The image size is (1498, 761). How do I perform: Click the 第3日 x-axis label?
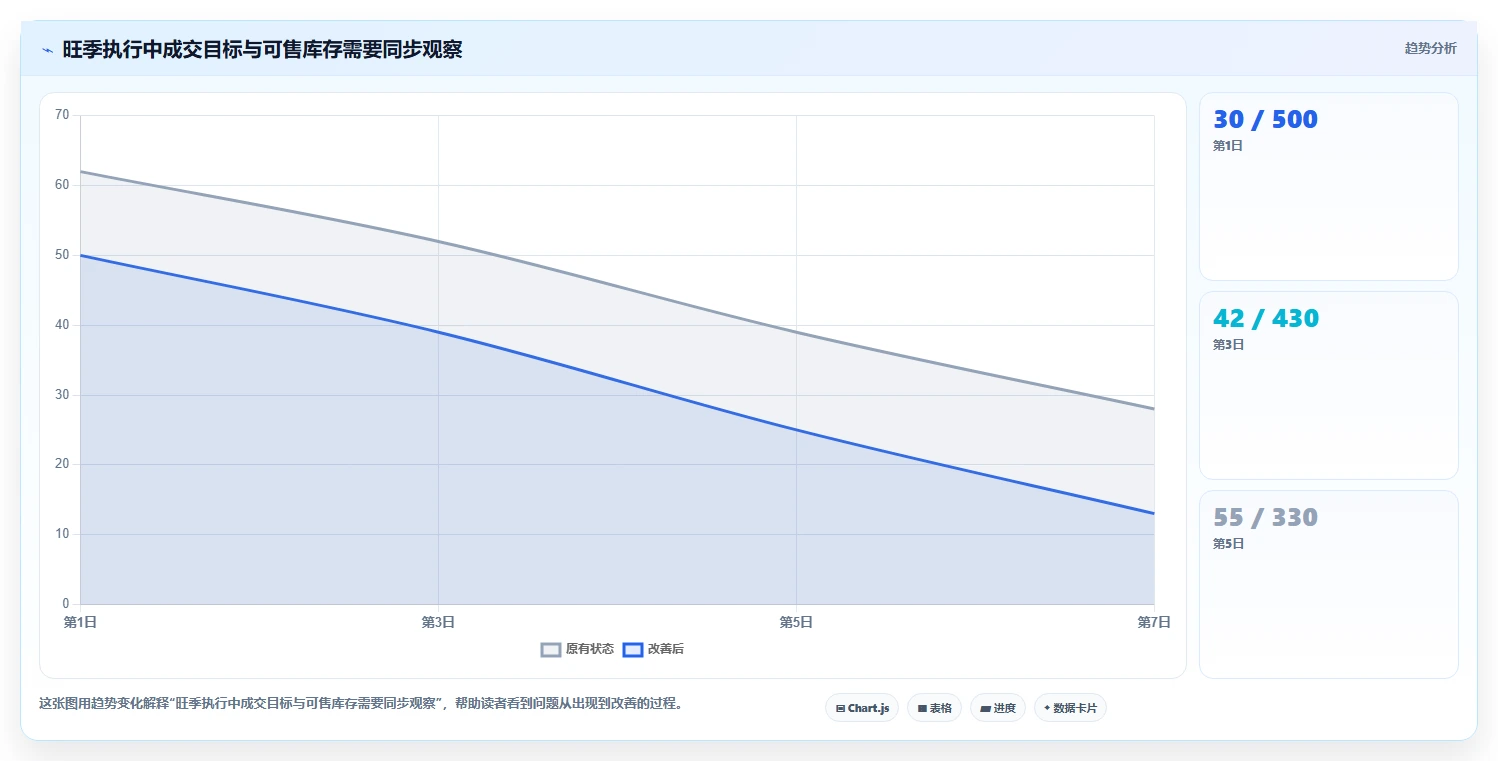(438, 622)
